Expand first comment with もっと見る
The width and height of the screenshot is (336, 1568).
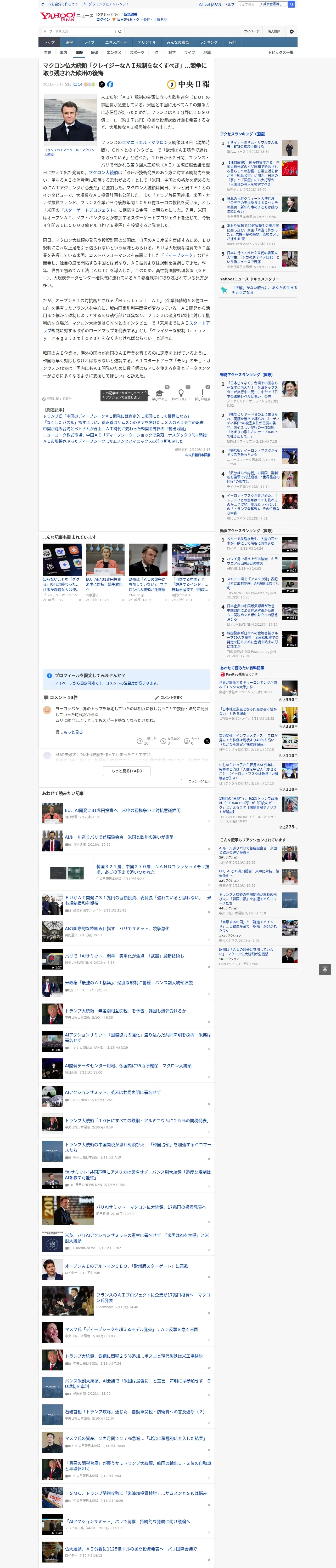click(73, 732)
